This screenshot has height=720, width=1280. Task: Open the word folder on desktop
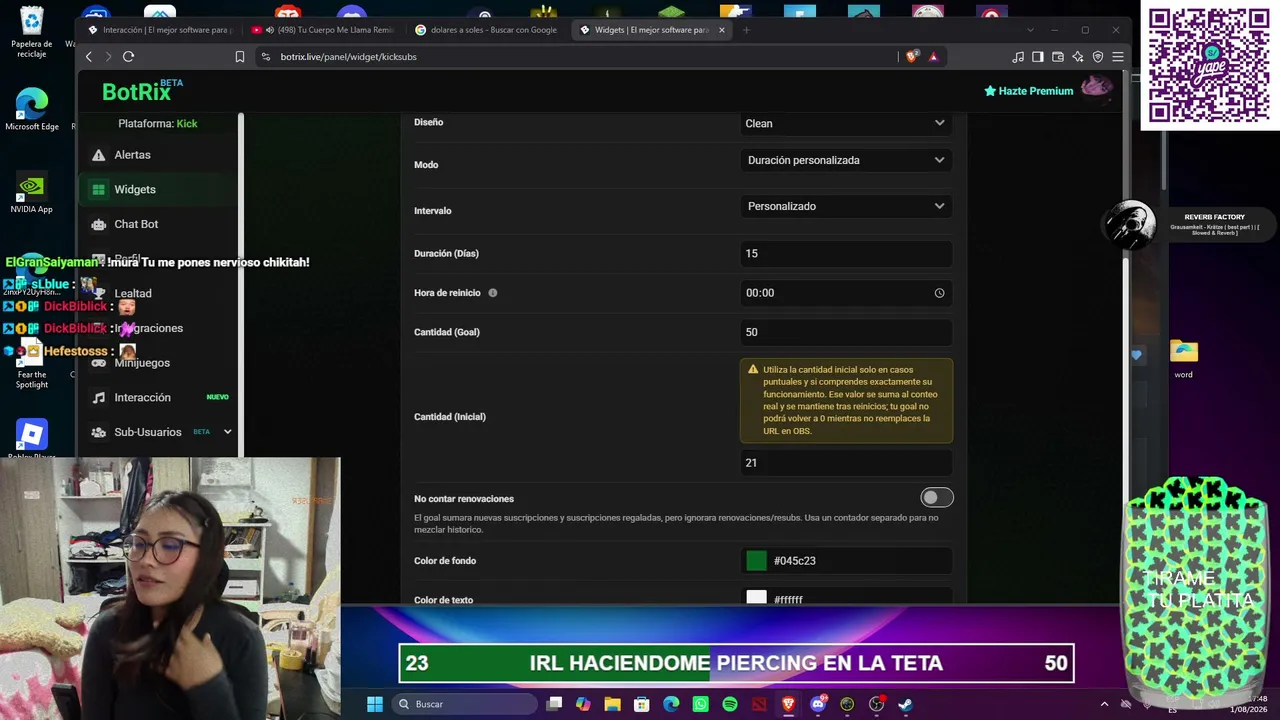click(1184, 359)
